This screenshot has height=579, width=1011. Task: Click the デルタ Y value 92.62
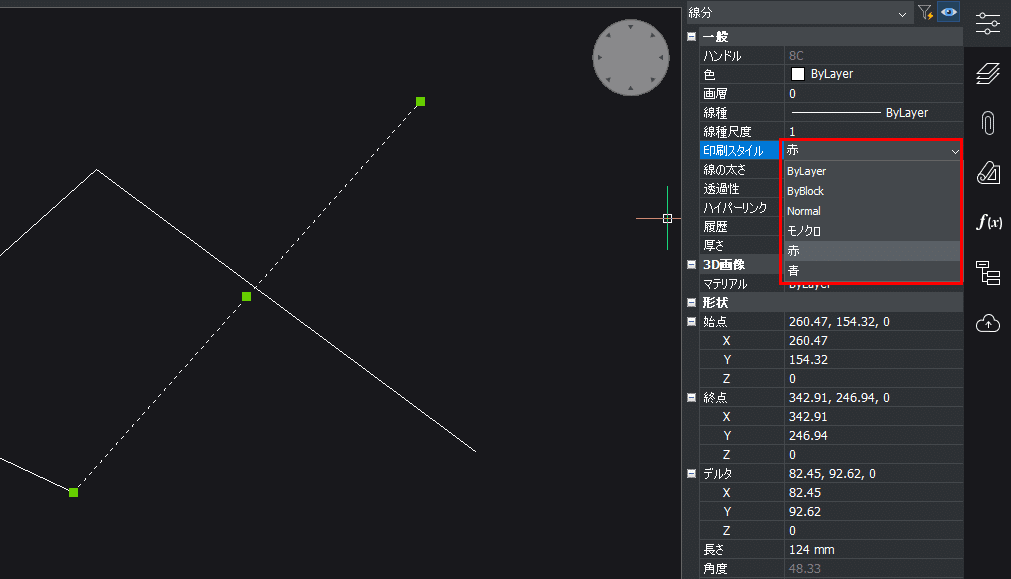coord(873,511)
